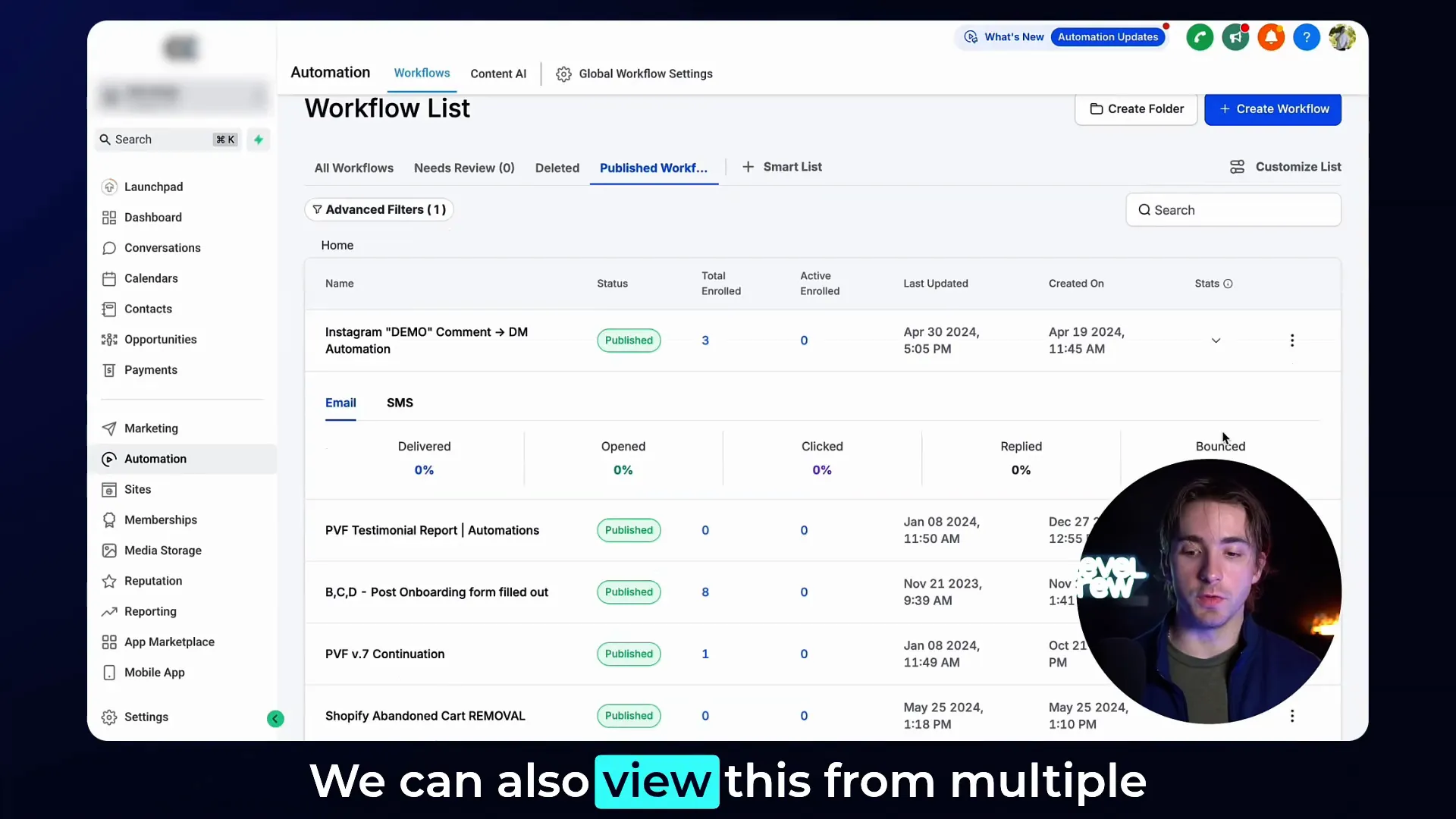This screenshot has width=1456, height=819.
Task: Click the Name column header
Action: [339, 284]
